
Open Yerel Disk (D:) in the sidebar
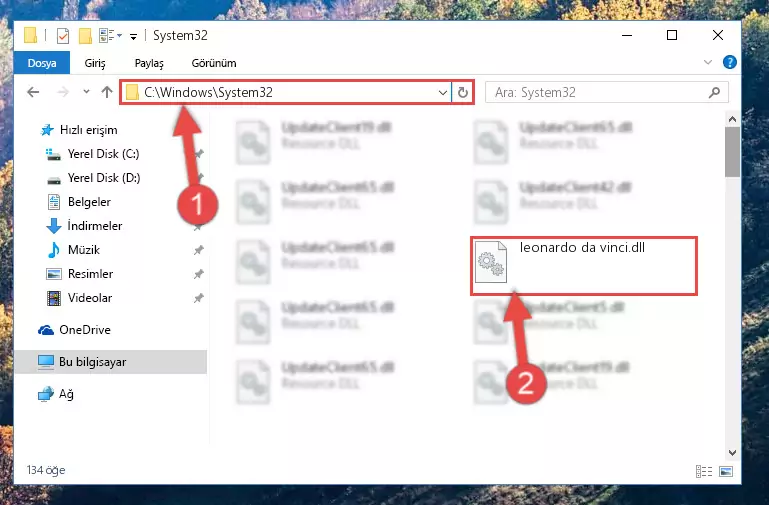point(103,177)
